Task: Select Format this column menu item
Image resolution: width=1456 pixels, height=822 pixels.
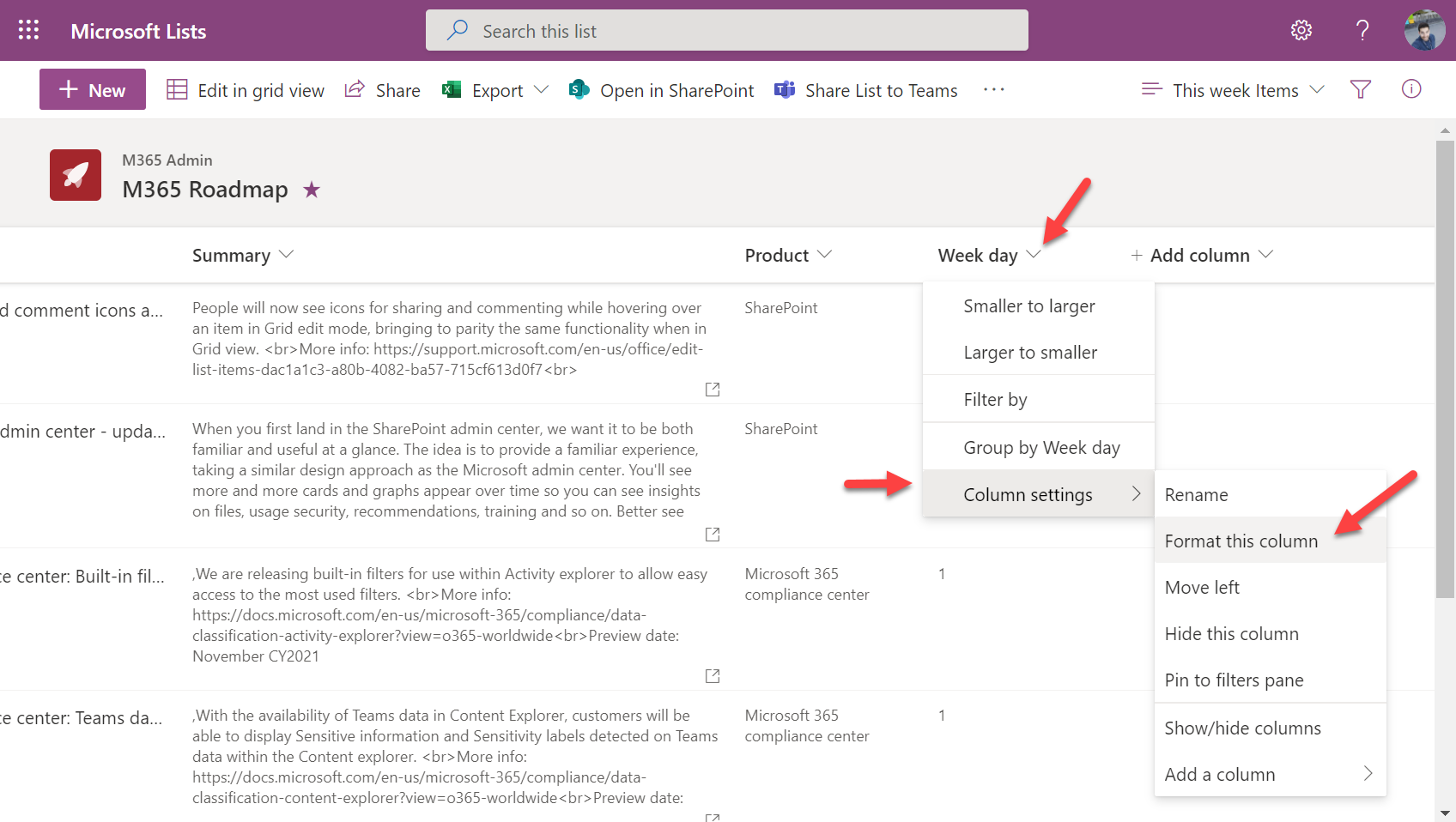Action: 1241,541
